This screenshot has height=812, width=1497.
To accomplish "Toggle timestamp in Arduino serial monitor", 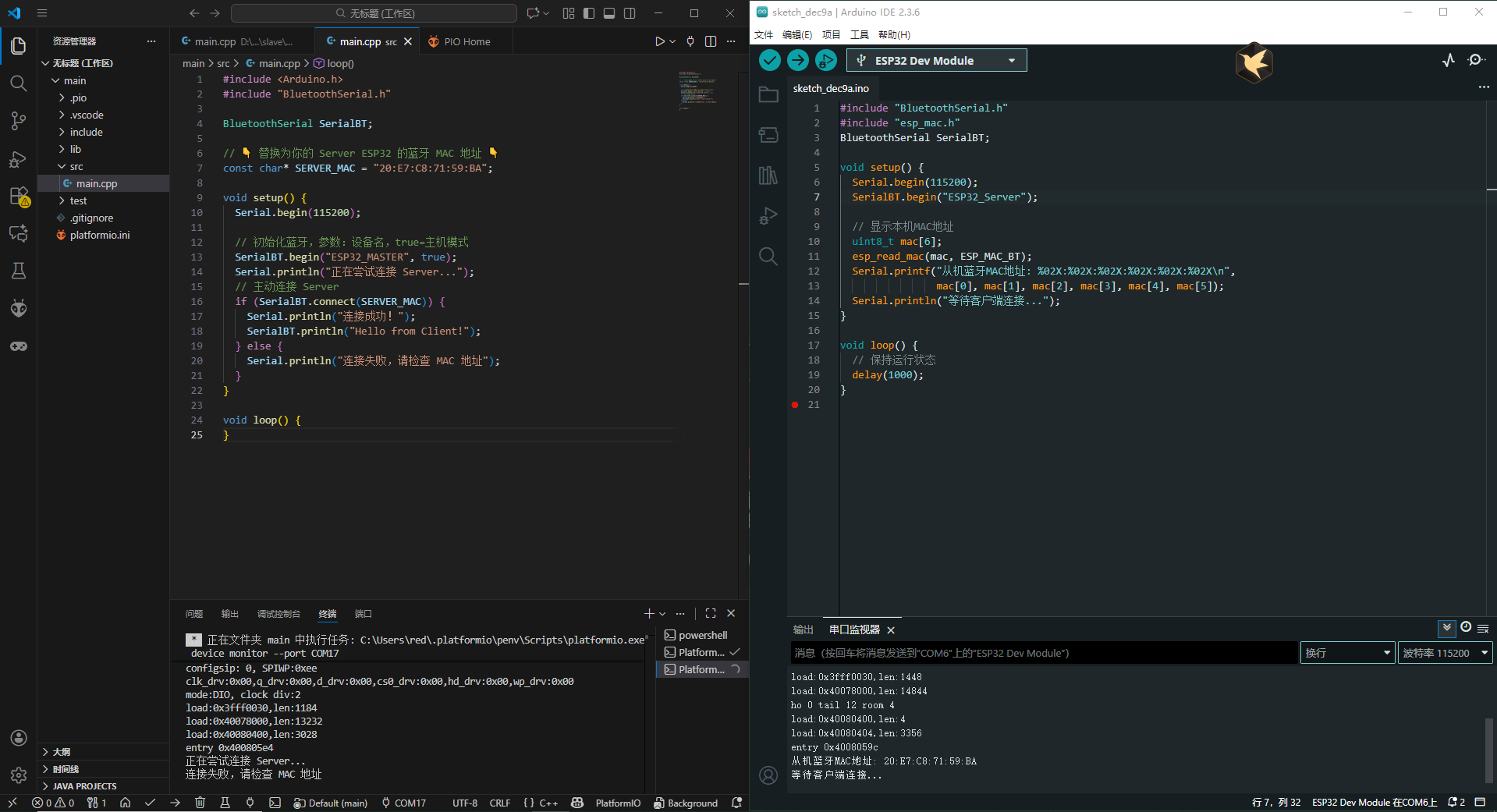I will 1466,627.
